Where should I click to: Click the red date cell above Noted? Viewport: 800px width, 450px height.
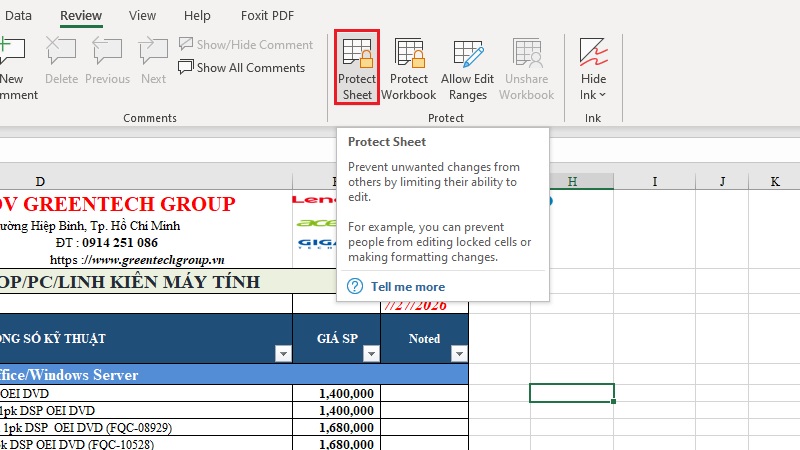[424, 307]
